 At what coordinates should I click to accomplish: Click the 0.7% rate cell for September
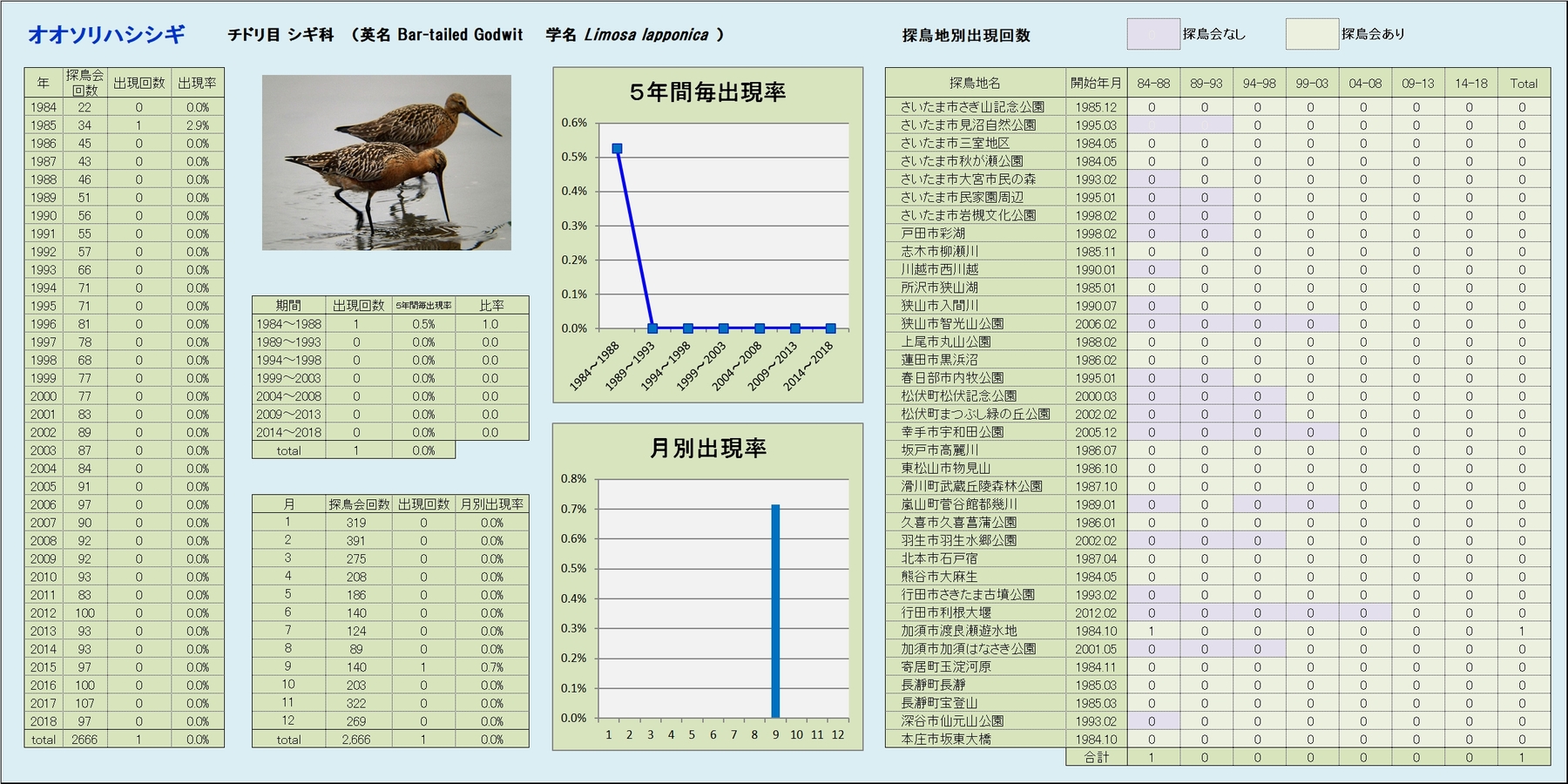click(x=491, y=667)
